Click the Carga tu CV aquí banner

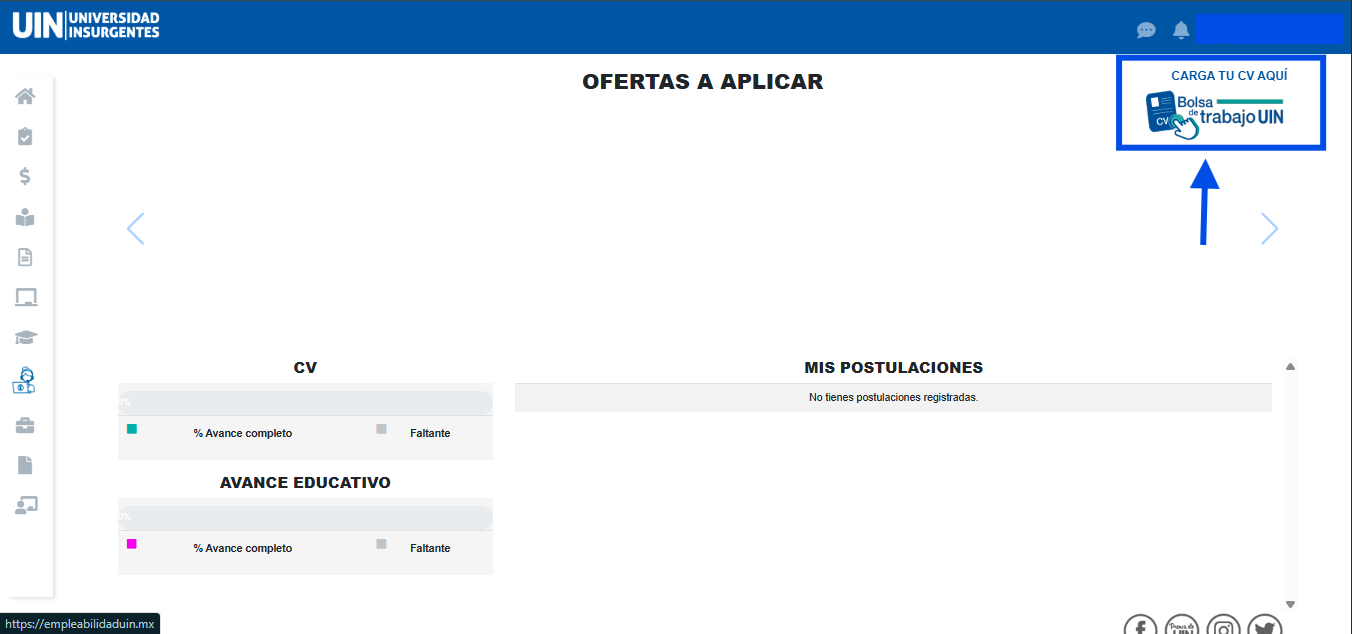coord(1220,104)
